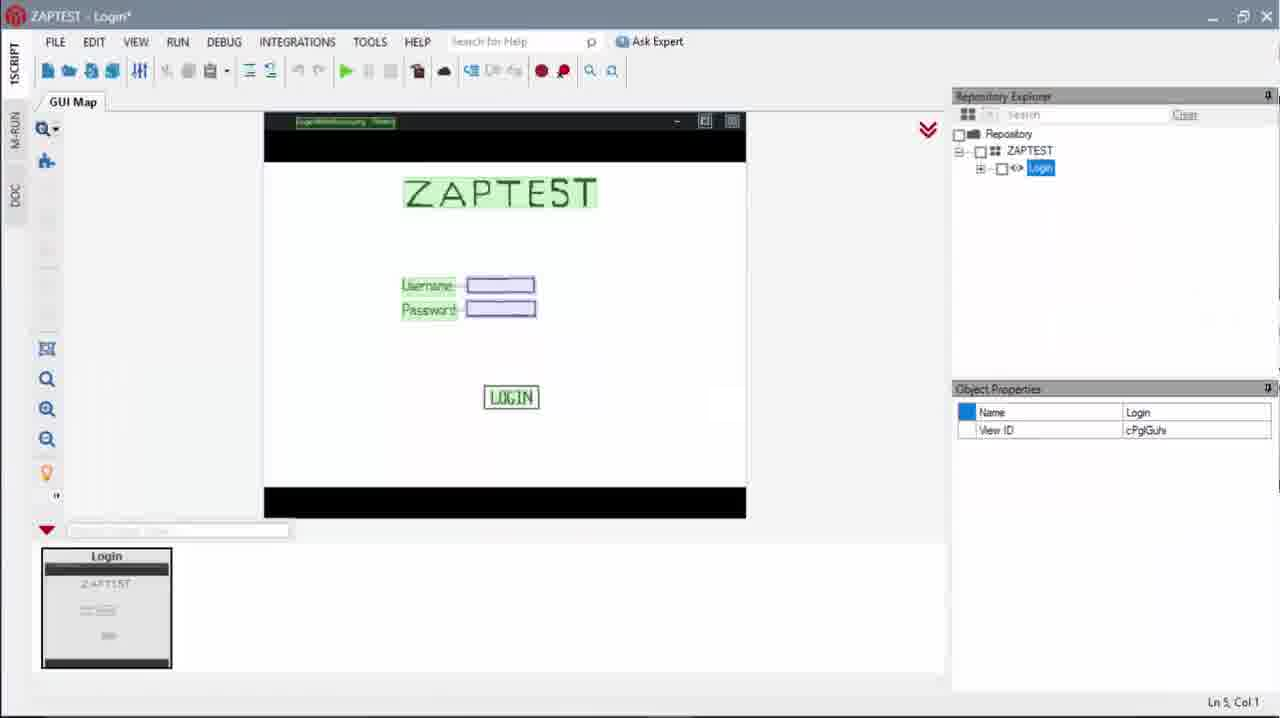Open the FILE menu
Viewport: 1280px width, 718px height.
(x=56, y=42)
